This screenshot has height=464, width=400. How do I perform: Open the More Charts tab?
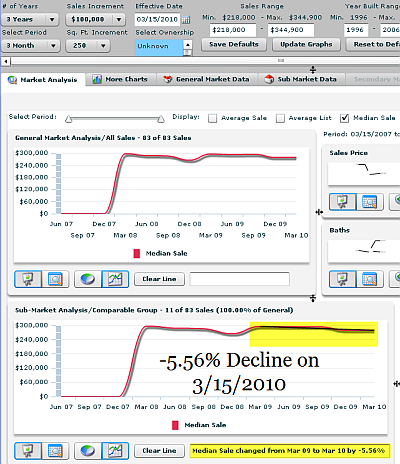[x=120, y=79]
